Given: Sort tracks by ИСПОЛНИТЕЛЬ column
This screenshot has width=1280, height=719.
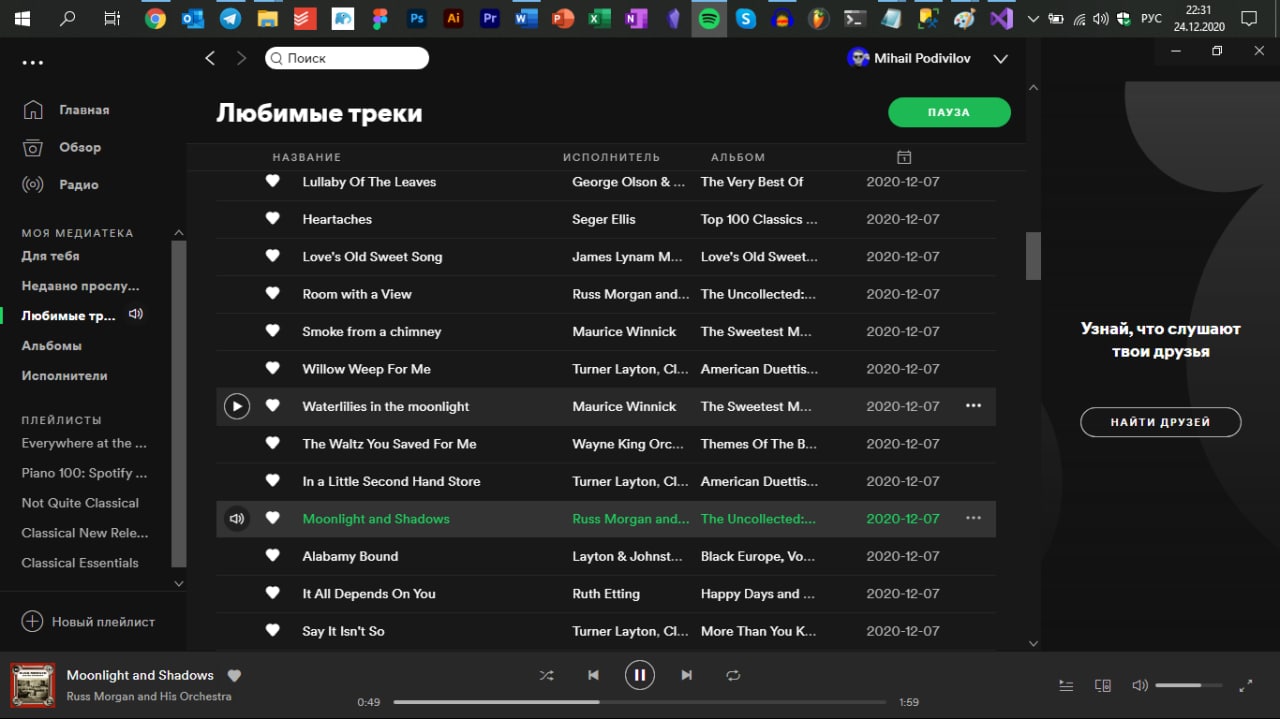Looking at the screenshot, I should coord(612,157).
